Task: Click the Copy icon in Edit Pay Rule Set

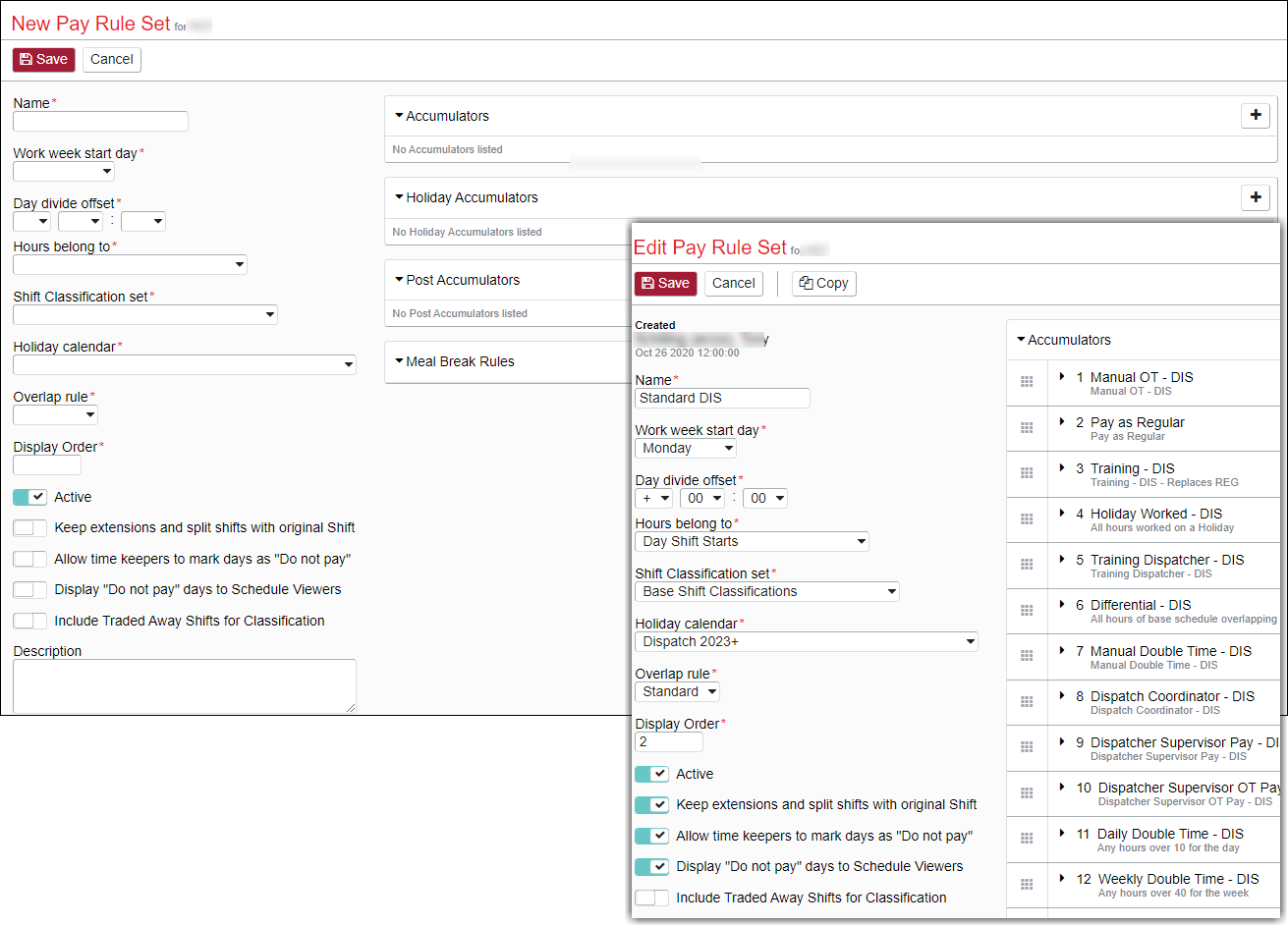Action: point(823,283)
